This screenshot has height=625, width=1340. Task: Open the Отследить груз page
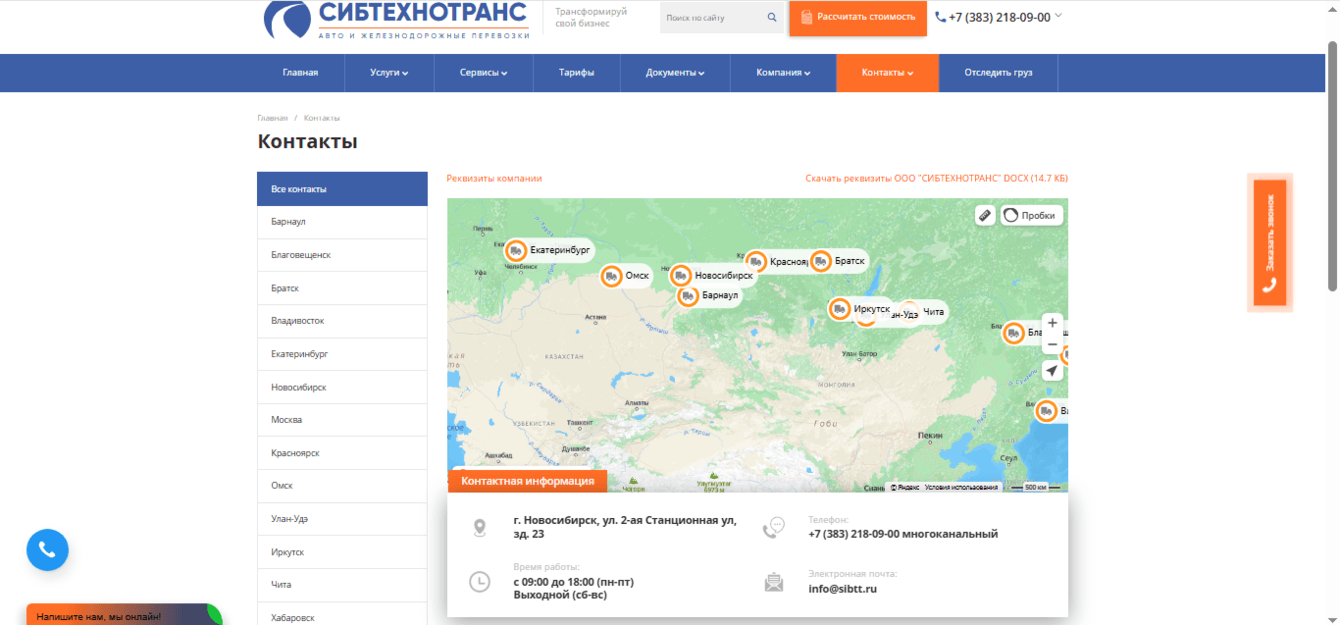pos(998,73)
